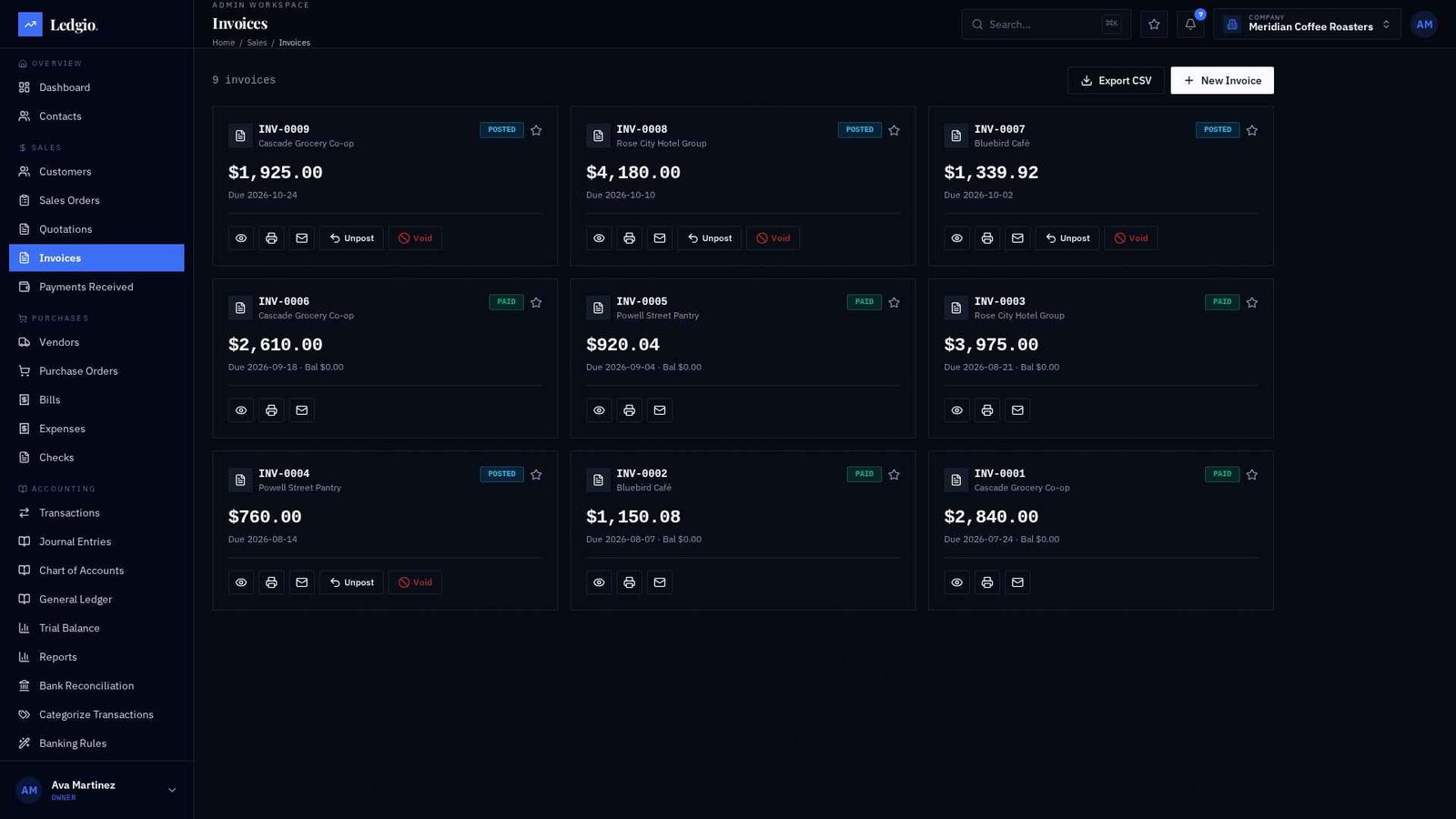Screen dimensions: 1456x819
Task: Print invoice INV-0005
Action: pos(629,410)
